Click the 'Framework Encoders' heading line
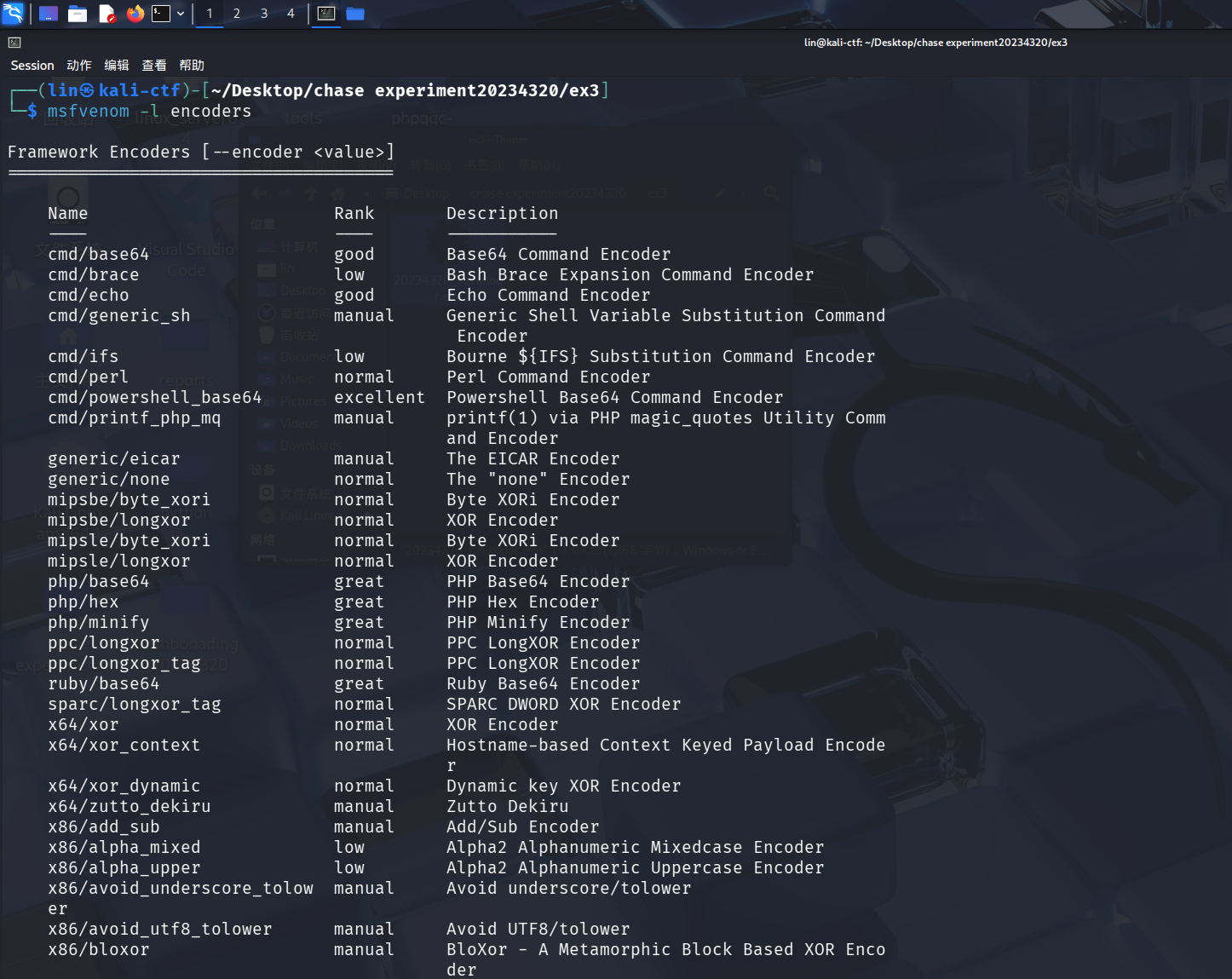The height and width of the screenshot is (979, 1232). (x=201, y=153)
